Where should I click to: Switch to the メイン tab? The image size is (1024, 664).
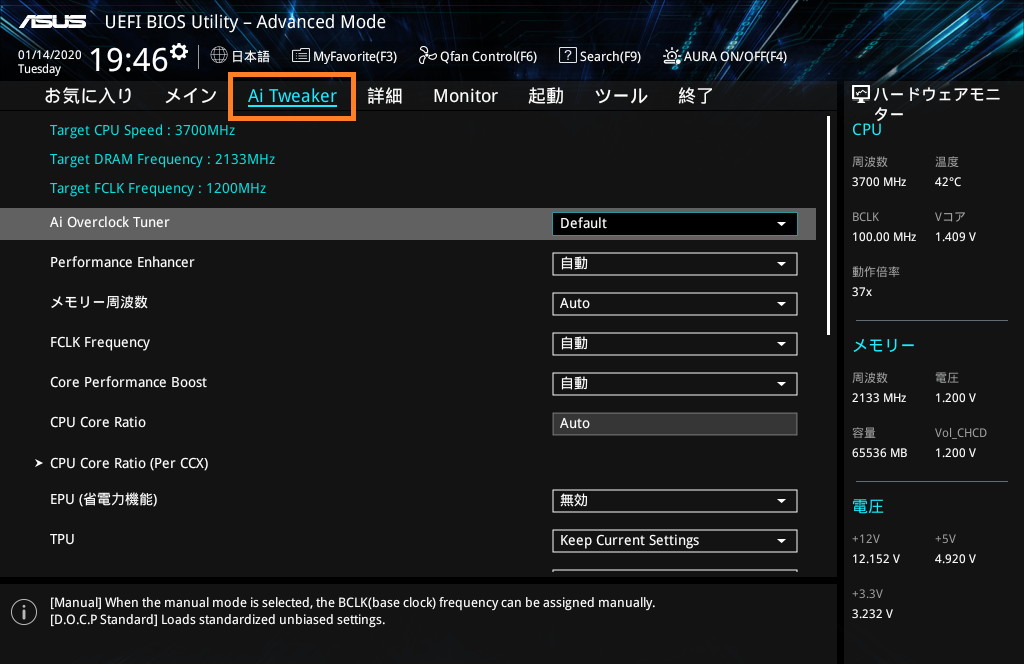point(191,96)
